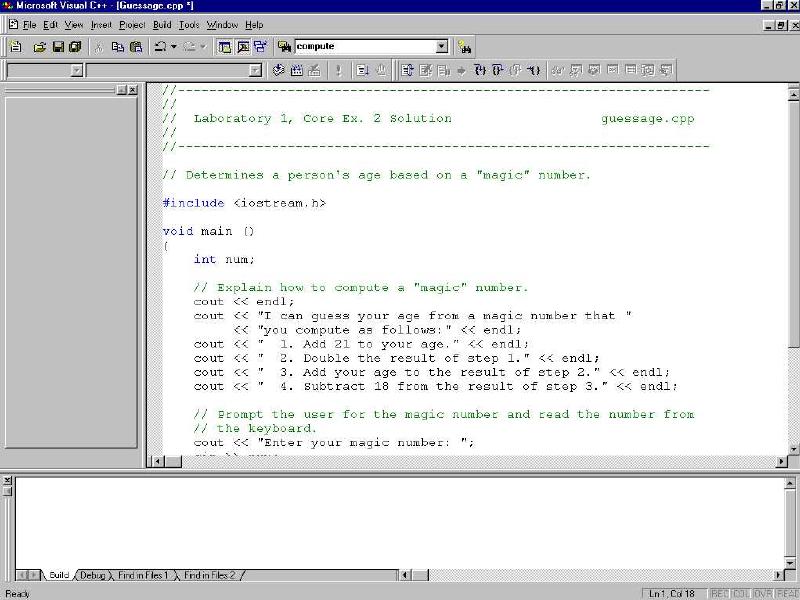
Task: Toggle the Output window visibility
Action: coord(244,46)
